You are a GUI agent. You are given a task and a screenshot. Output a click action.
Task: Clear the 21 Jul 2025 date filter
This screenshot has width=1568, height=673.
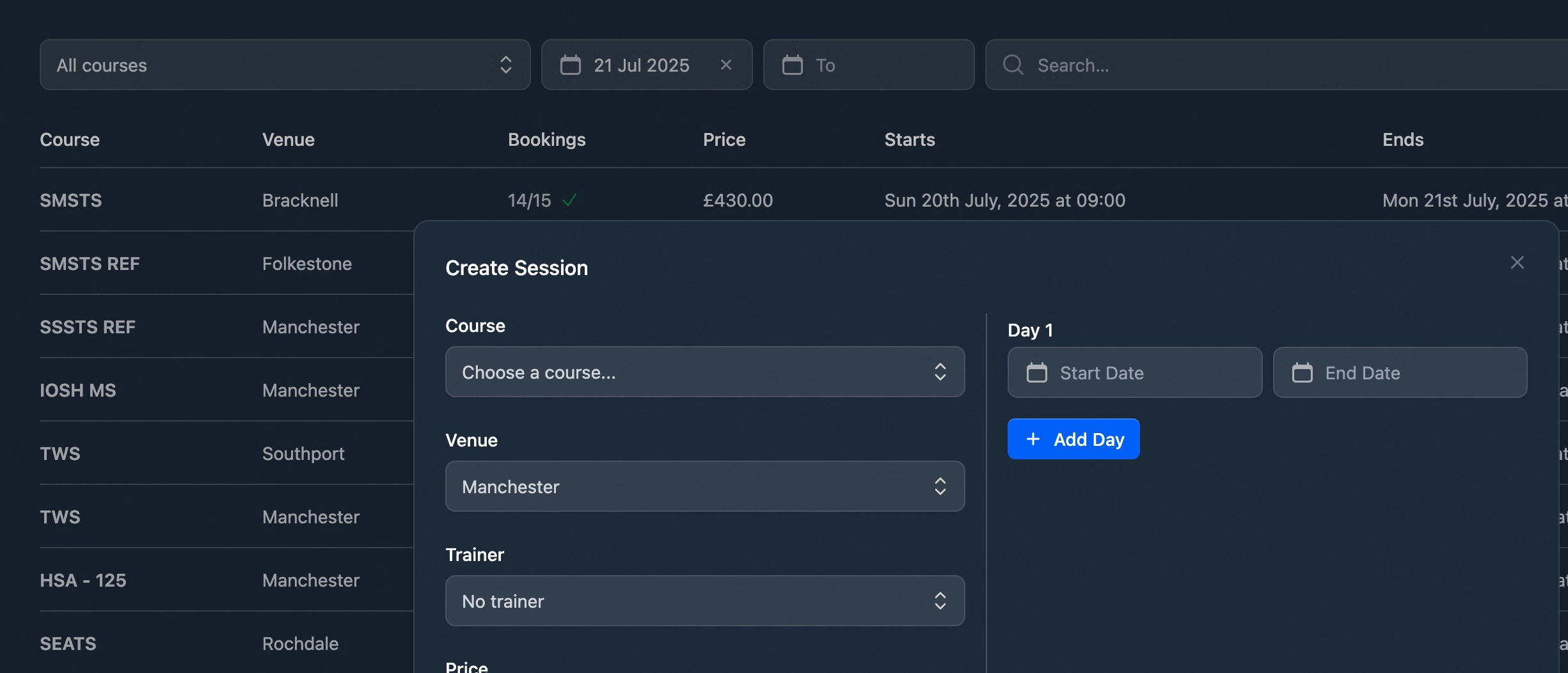(x=725, y=65)
